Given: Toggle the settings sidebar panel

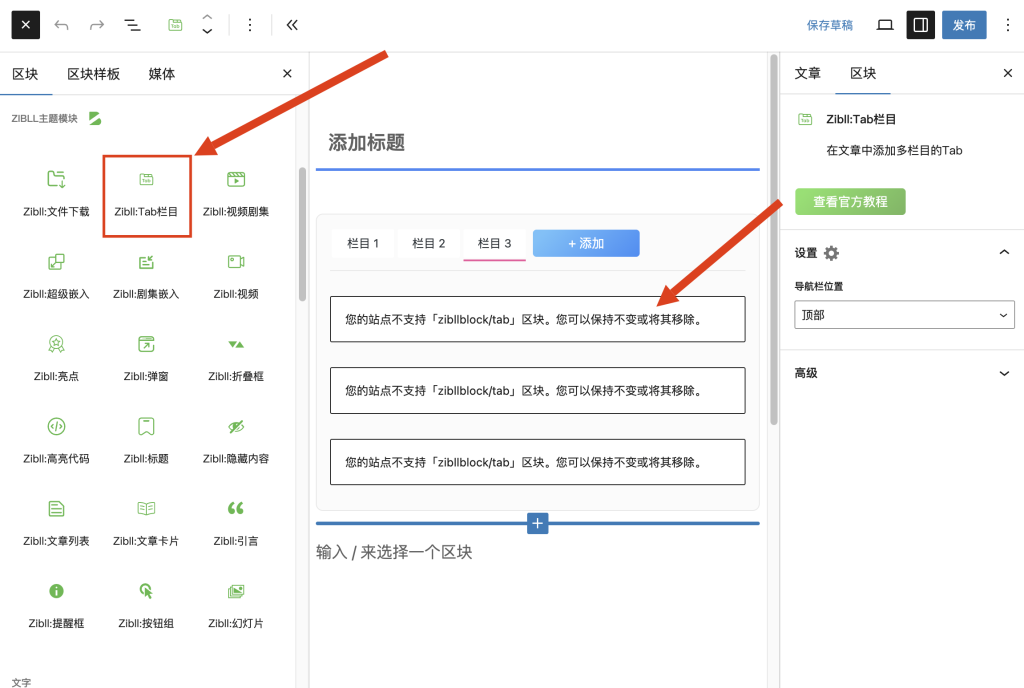Looking at the screenshot, I should (x=920, y=25).
